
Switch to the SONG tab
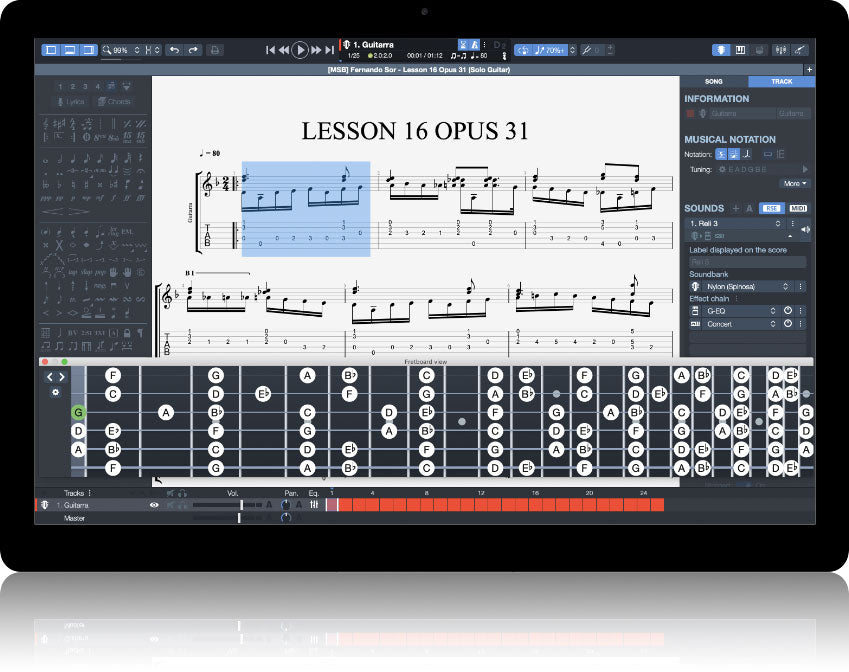[x=714, y=81]
